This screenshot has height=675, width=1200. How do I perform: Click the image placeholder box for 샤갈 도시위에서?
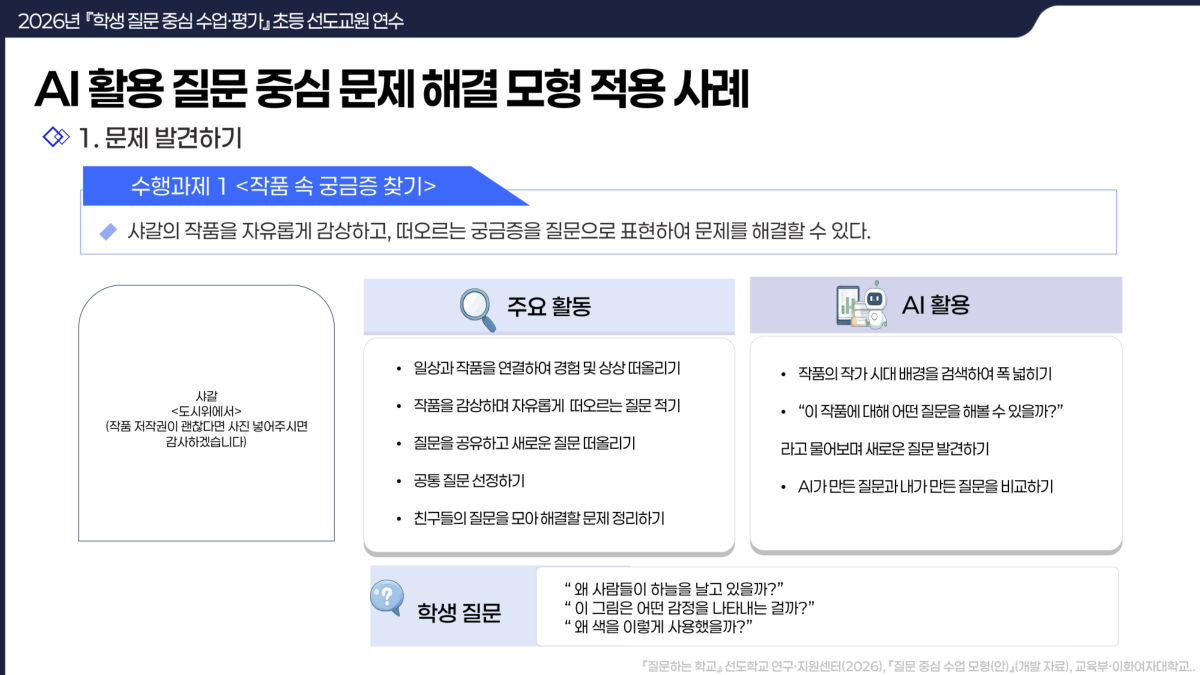tap(206, 413)
